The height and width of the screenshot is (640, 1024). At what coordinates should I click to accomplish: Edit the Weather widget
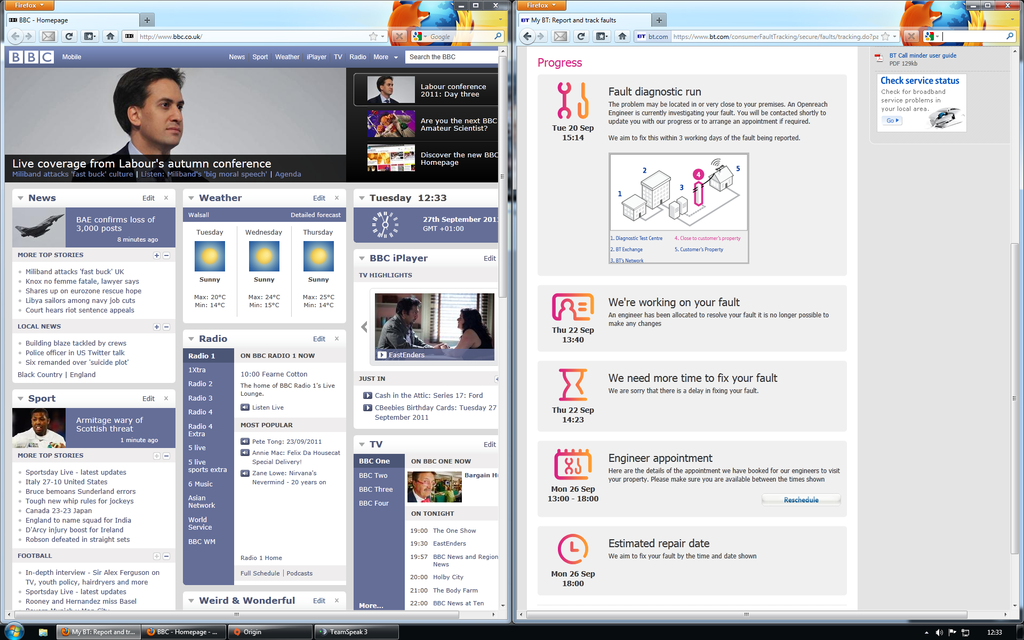pyautogui.click(x=319, y=198)
